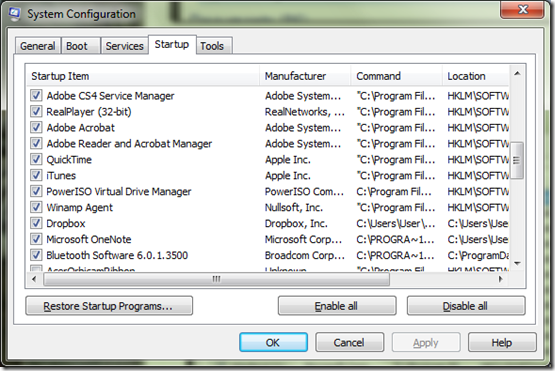This screenshot has width=555, height=371.
Task: Sort by Command column header
Action: coord(397,76)
